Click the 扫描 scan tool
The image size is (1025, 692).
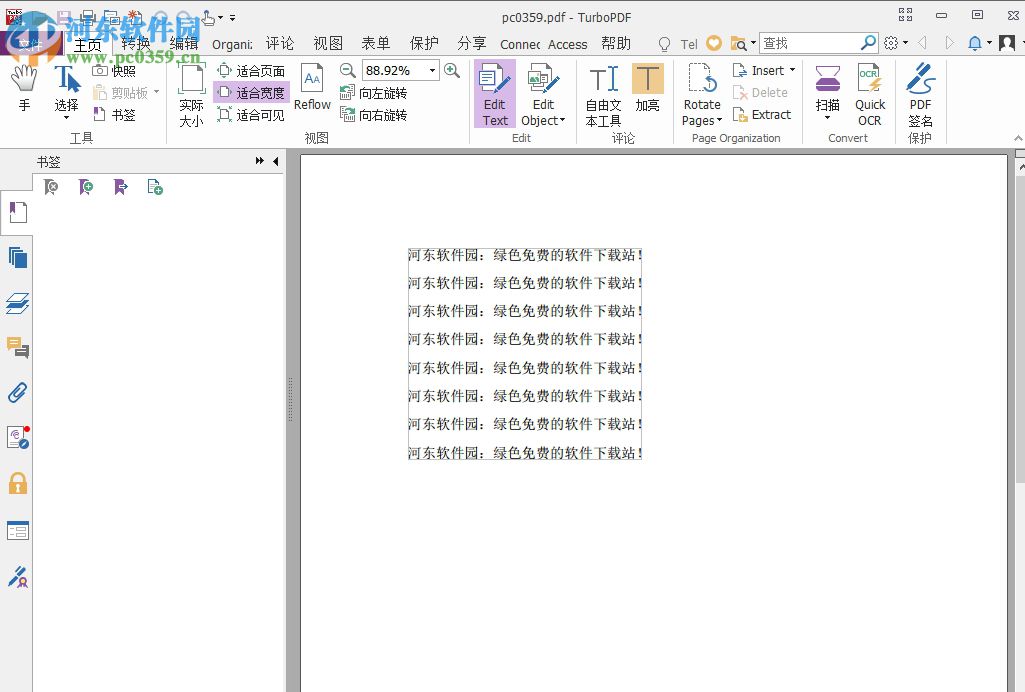(827, 90)
